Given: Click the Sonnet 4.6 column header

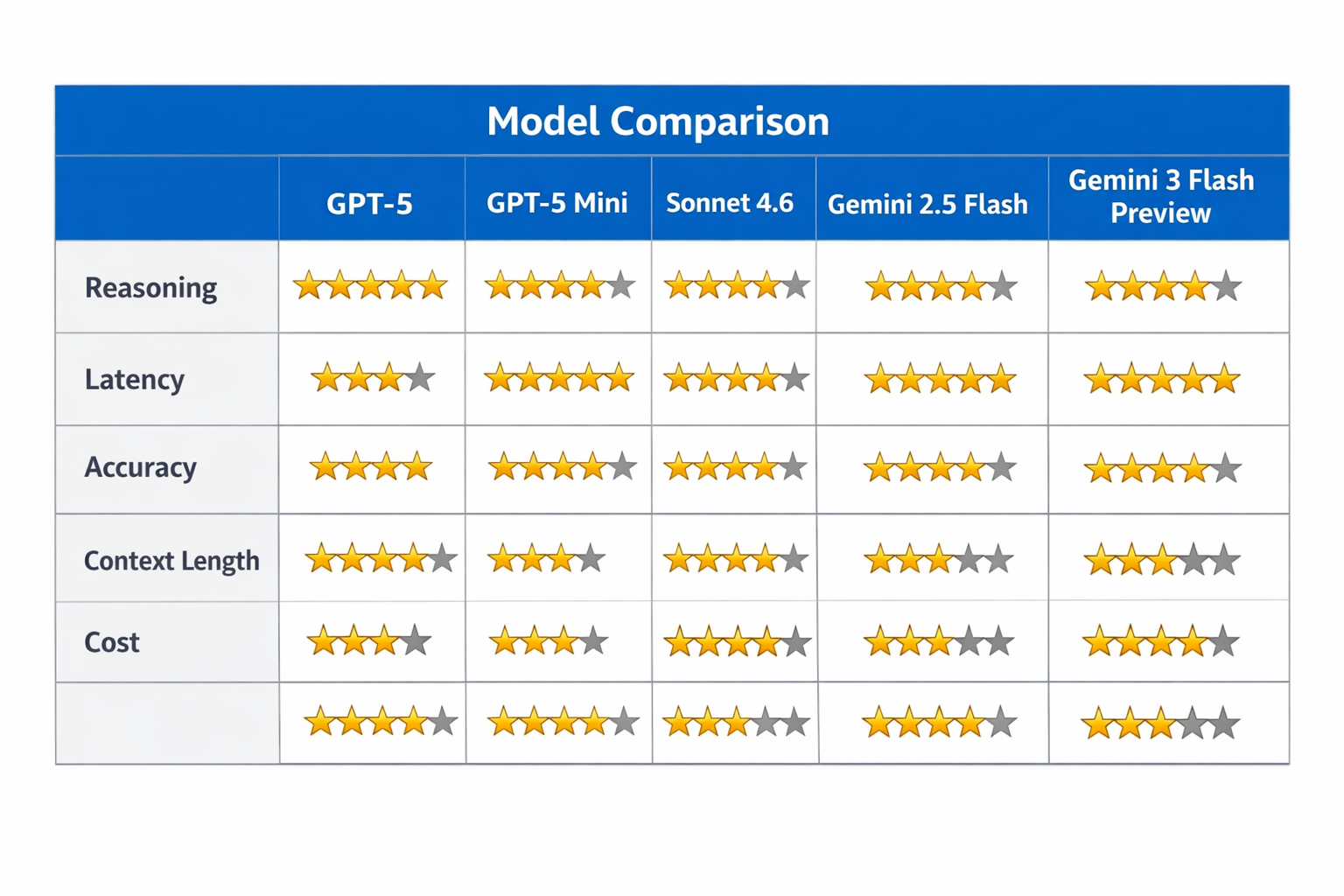Looking at the screenshot, I should pyautogui.click(x=730, y=203).
